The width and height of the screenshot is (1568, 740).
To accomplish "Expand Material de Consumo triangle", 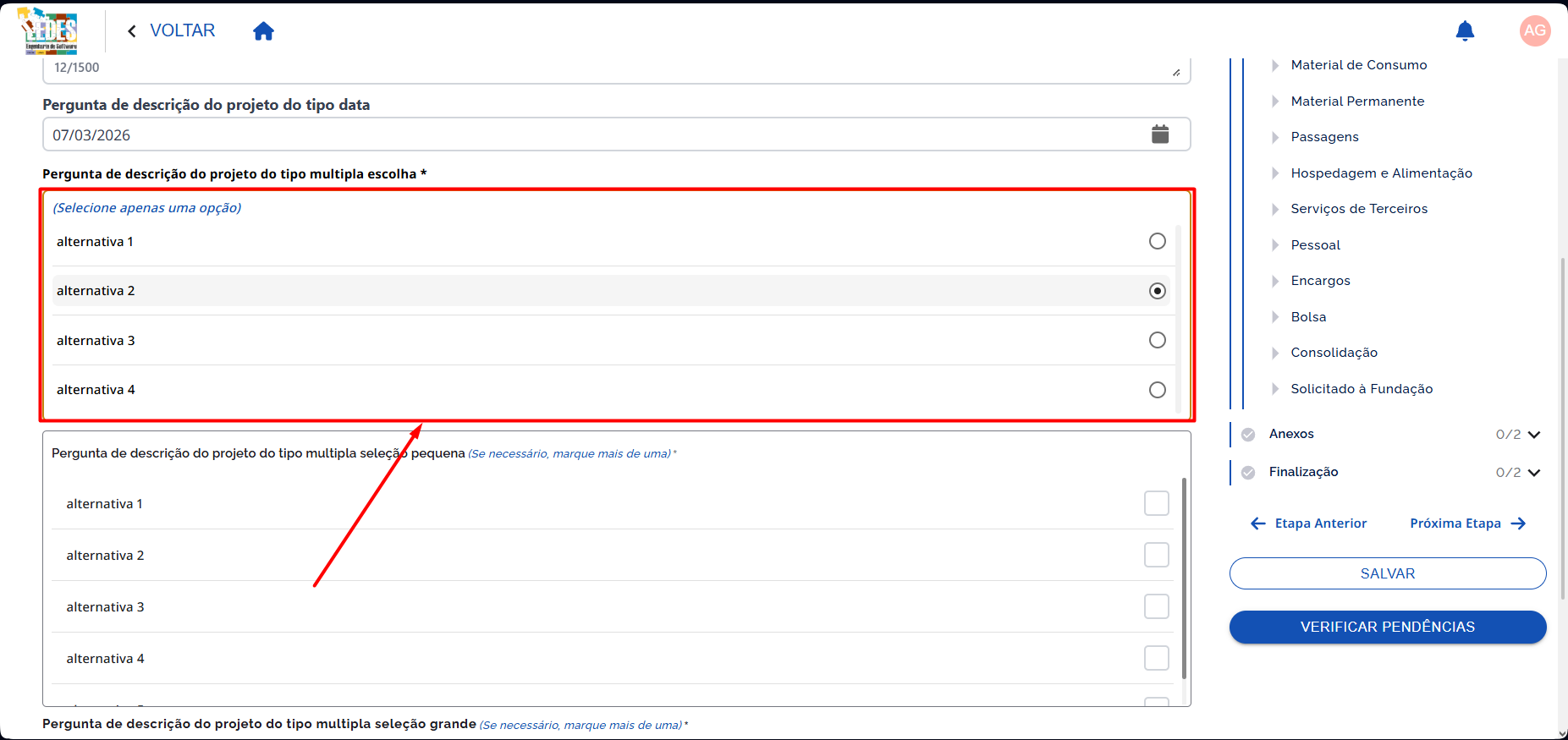I will click(x=1275, y=65).
